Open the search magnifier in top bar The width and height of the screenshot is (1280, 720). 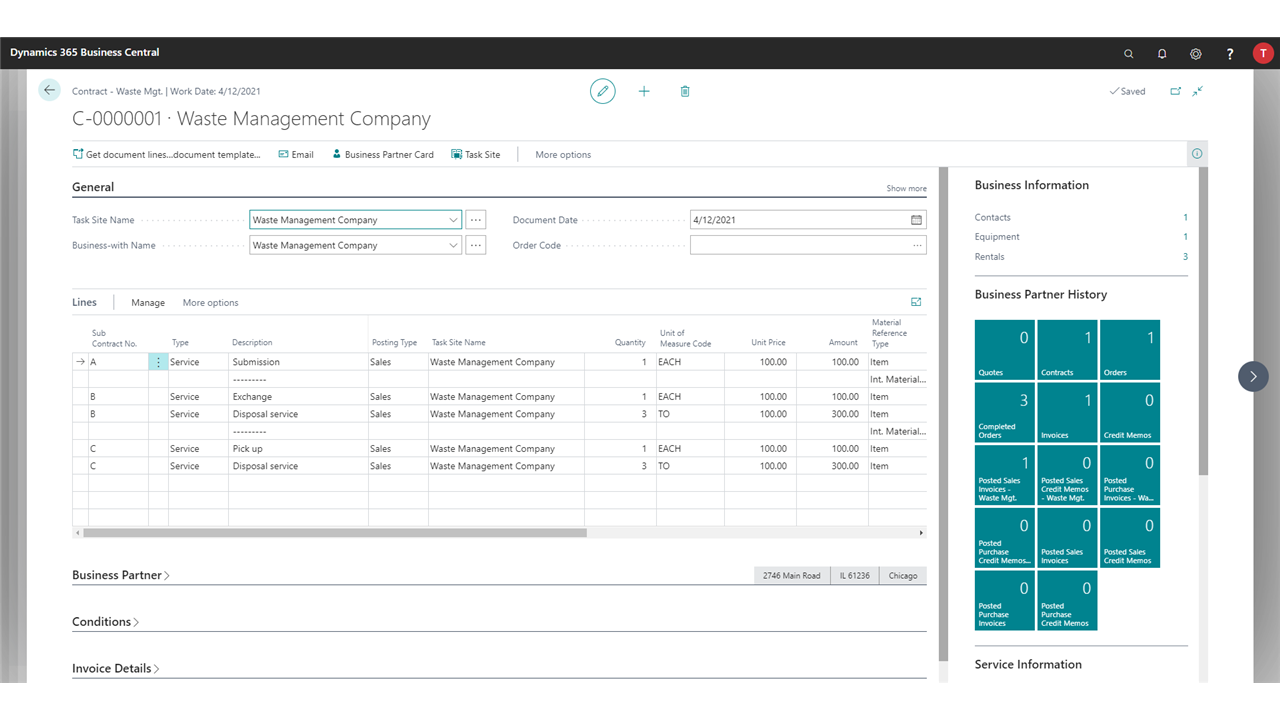click(x=1129, y=53)
